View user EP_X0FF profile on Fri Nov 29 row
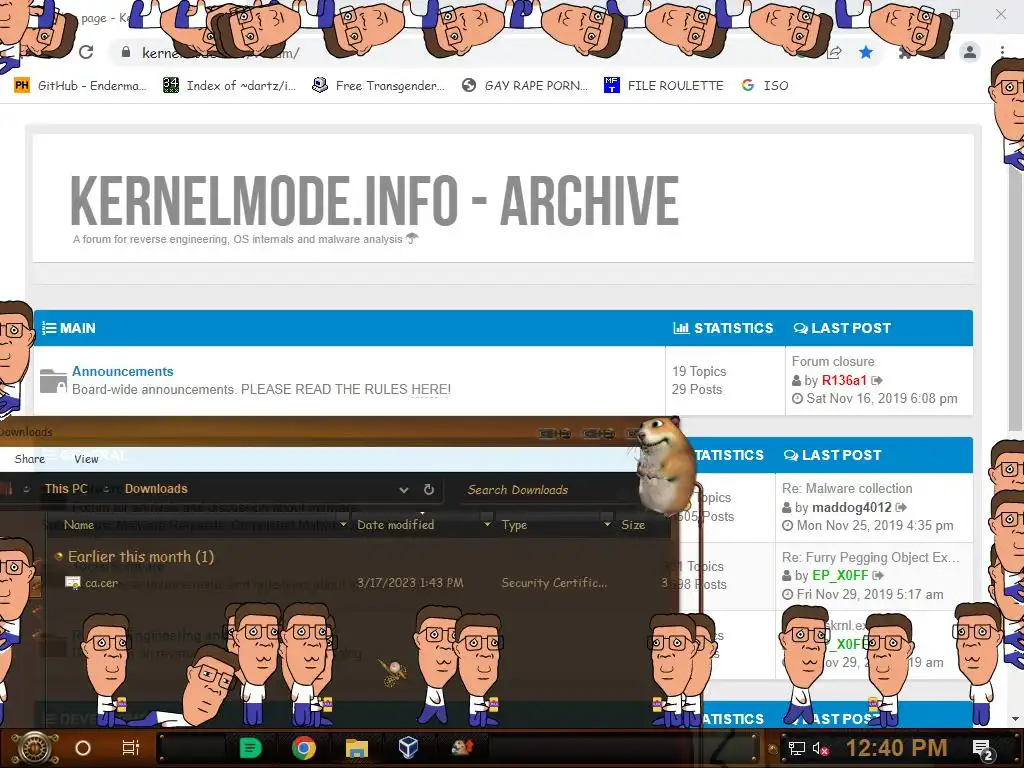Image resolution: width=1024 pixels, height=768 pixels. pyautogui.click(x=840, y=575)
